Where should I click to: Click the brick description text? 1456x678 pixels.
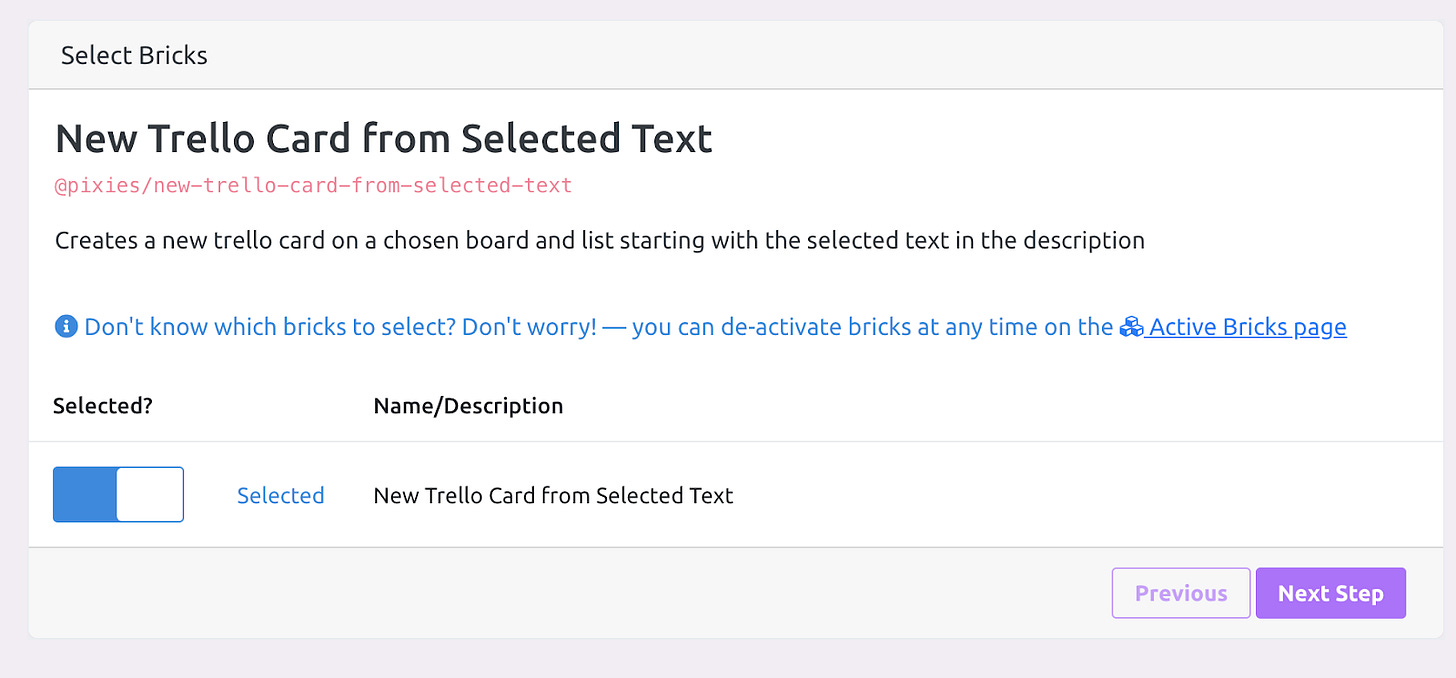coord(600,240)
